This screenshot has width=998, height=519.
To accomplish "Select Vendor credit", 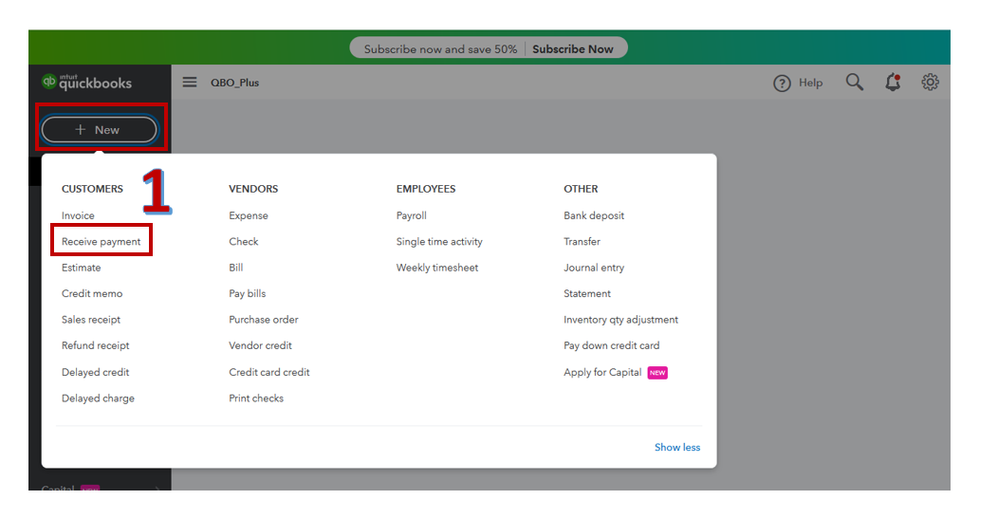I will pyautogui.click(x=260, y=346).
